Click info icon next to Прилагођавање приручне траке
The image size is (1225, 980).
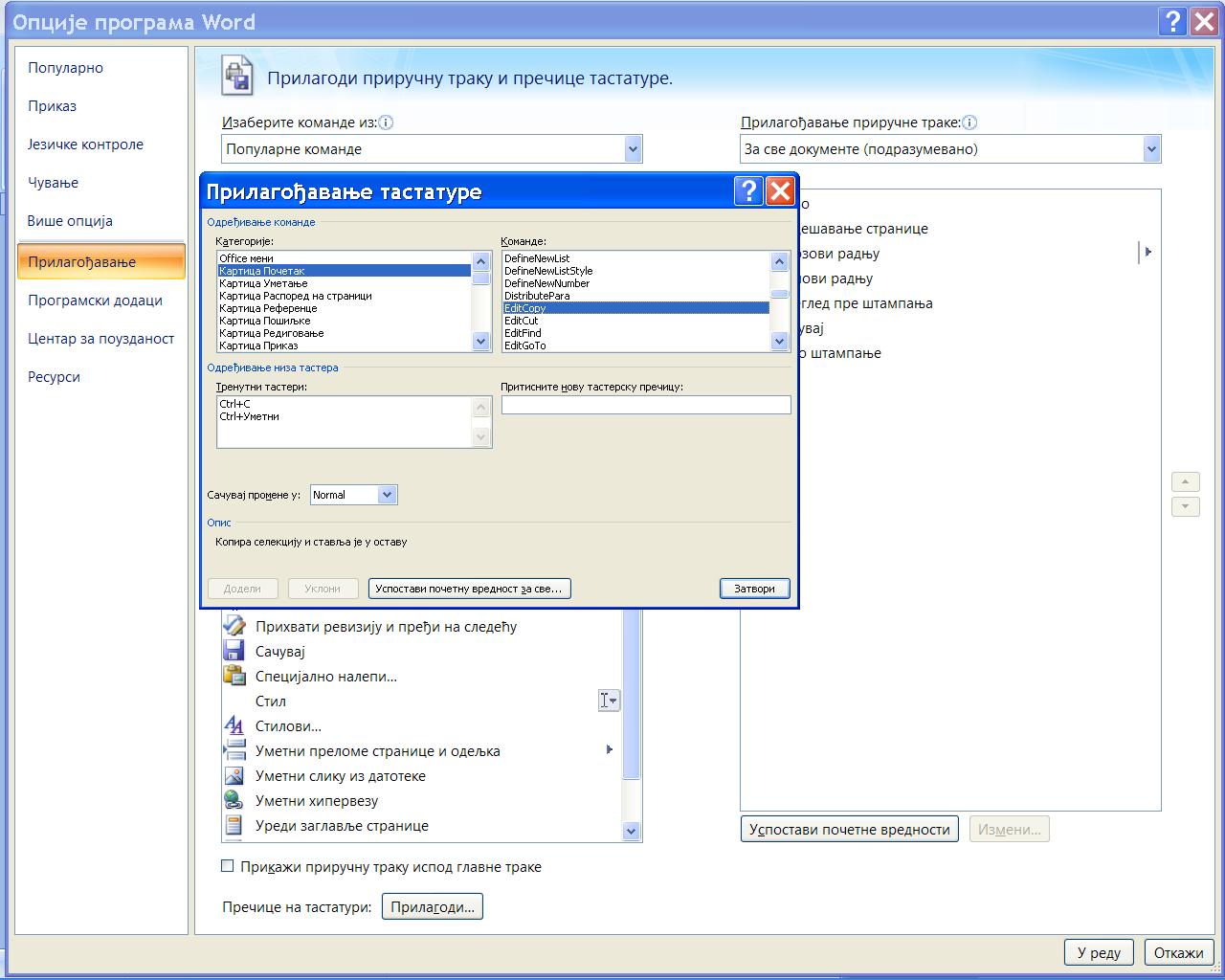pyautogui.click(x=969, y=122)
